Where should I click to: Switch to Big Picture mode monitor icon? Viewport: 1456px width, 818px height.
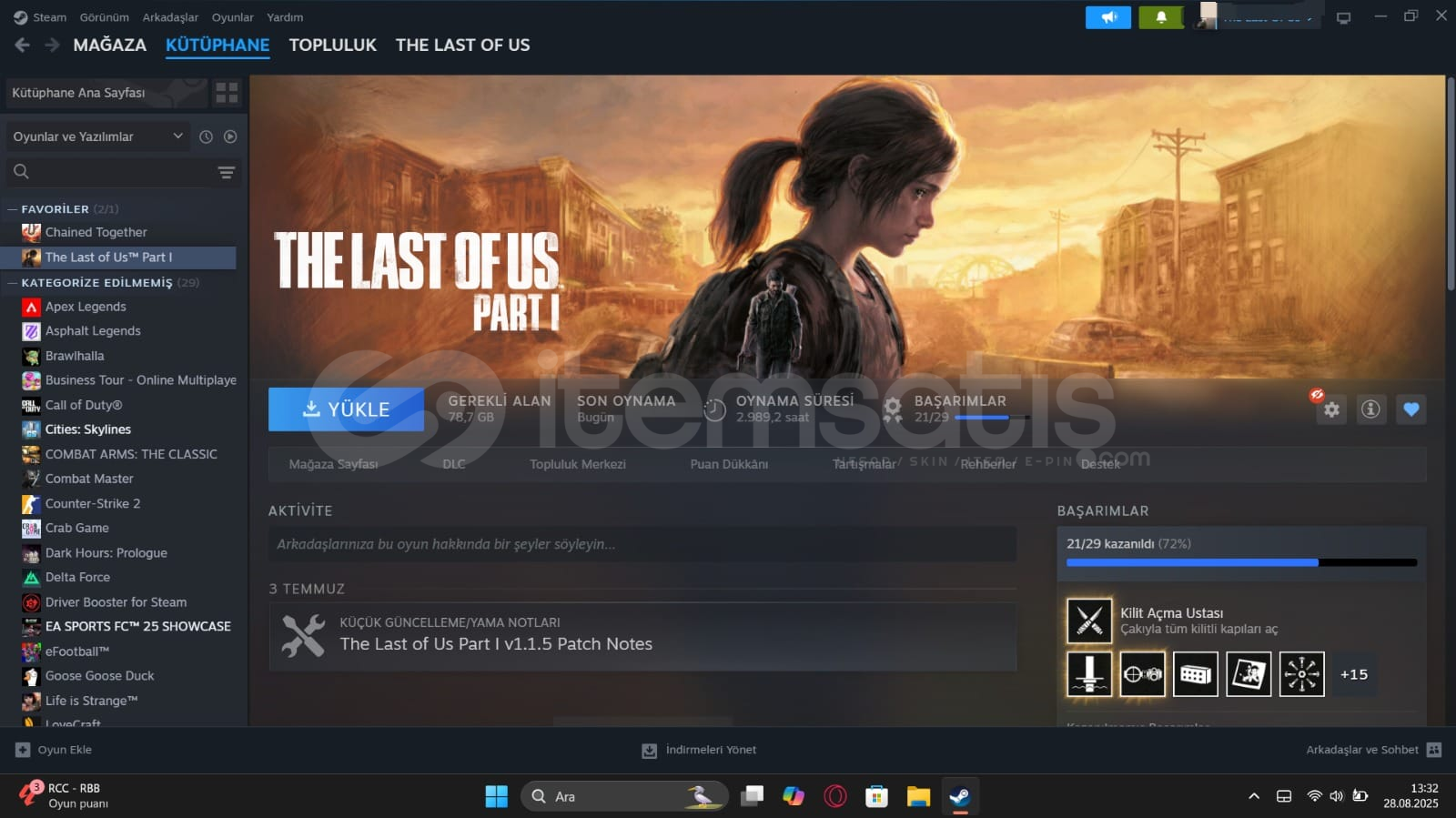pyautogui.click(x=1343, y=17)
